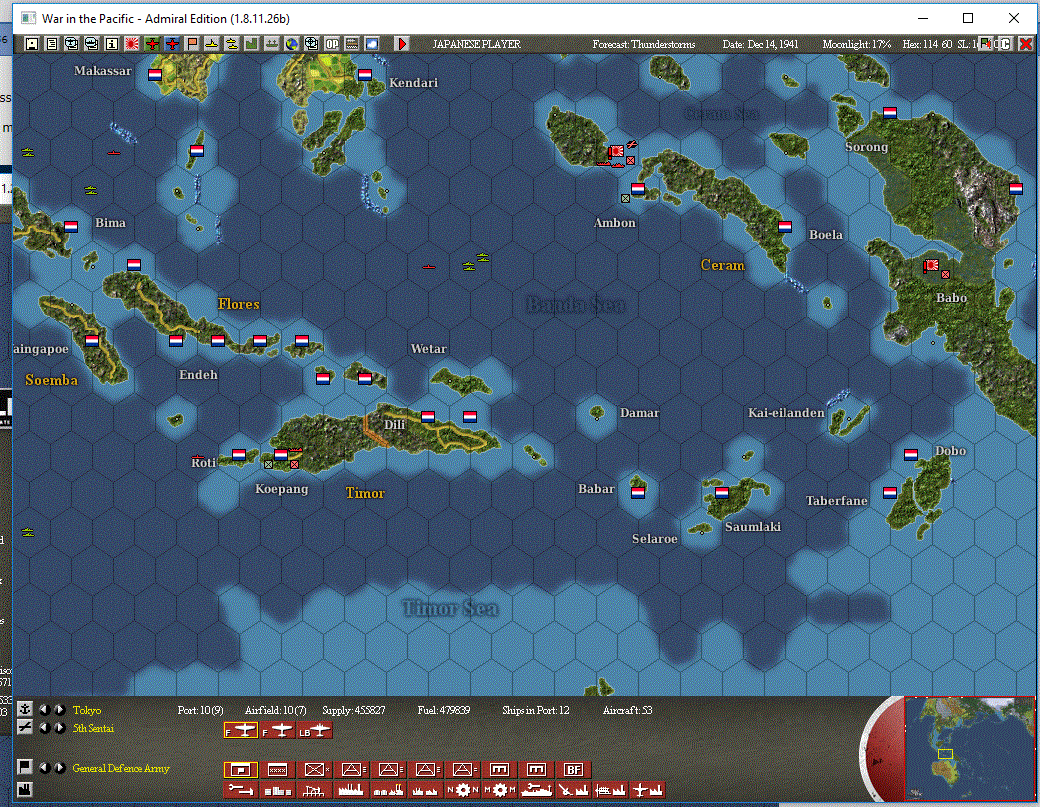Screen dimensions: 1040x807
Task: Click the Dutch flag at Saumlaki island
Action: click(722, 493)
